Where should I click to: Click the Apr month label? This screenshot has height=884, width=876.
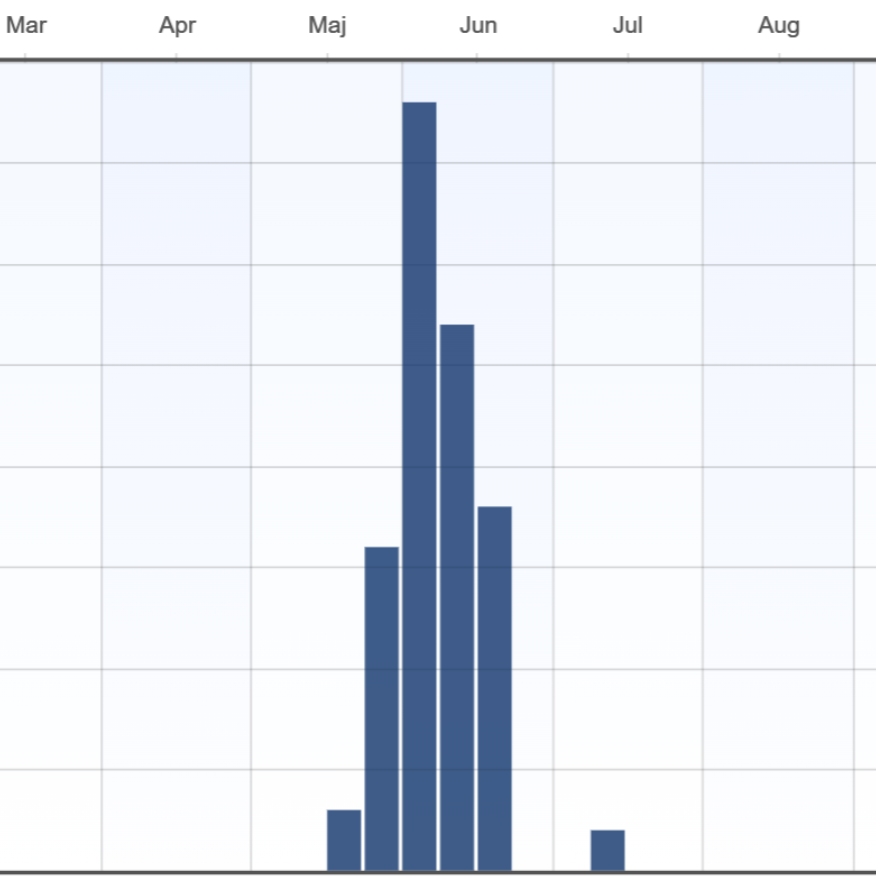(x=177, y=26)
